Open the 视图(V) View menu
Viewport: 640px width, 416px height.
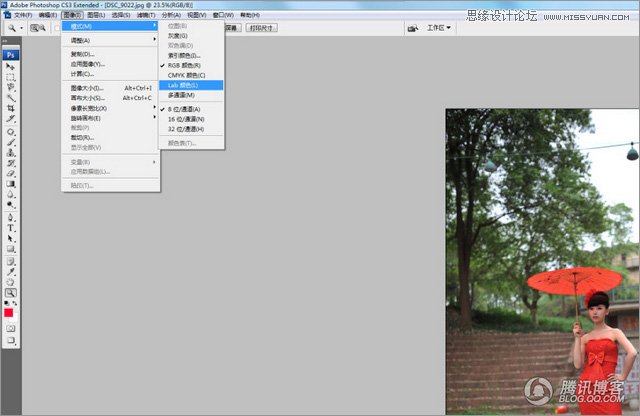point(197,15)
